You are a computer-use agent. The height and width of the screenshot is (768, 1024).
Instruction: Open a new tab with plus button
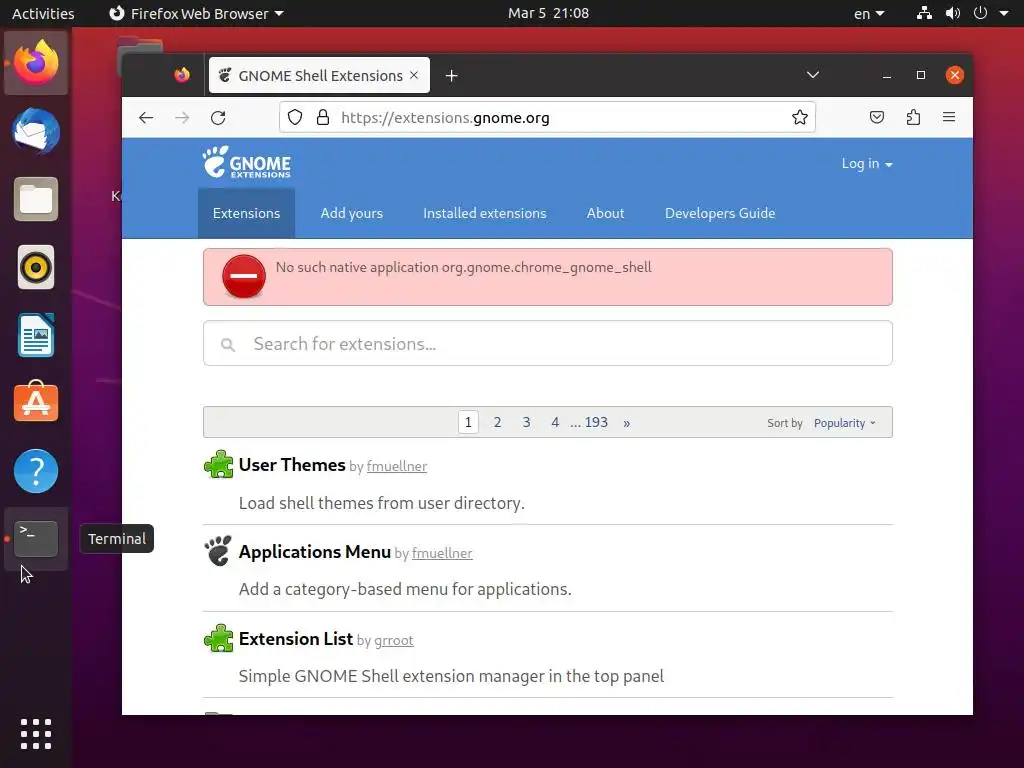pyautogui.click(x=451, y=76)
